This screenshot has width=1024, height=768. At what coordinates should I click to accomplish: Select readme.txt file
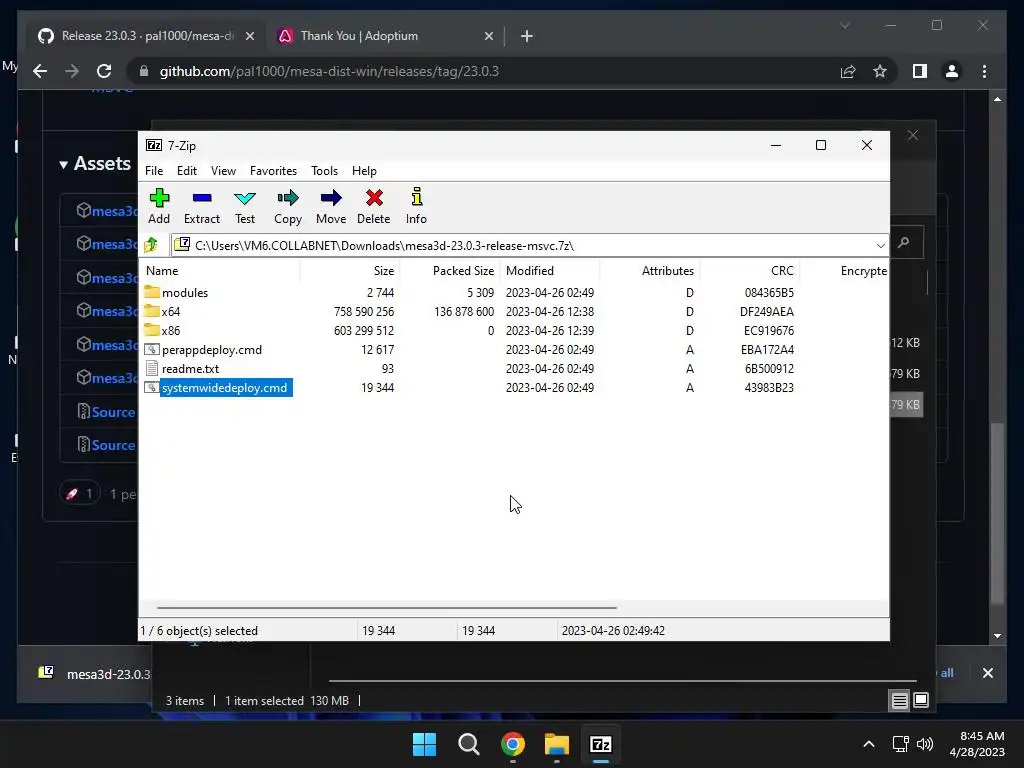tap(182, 368)
